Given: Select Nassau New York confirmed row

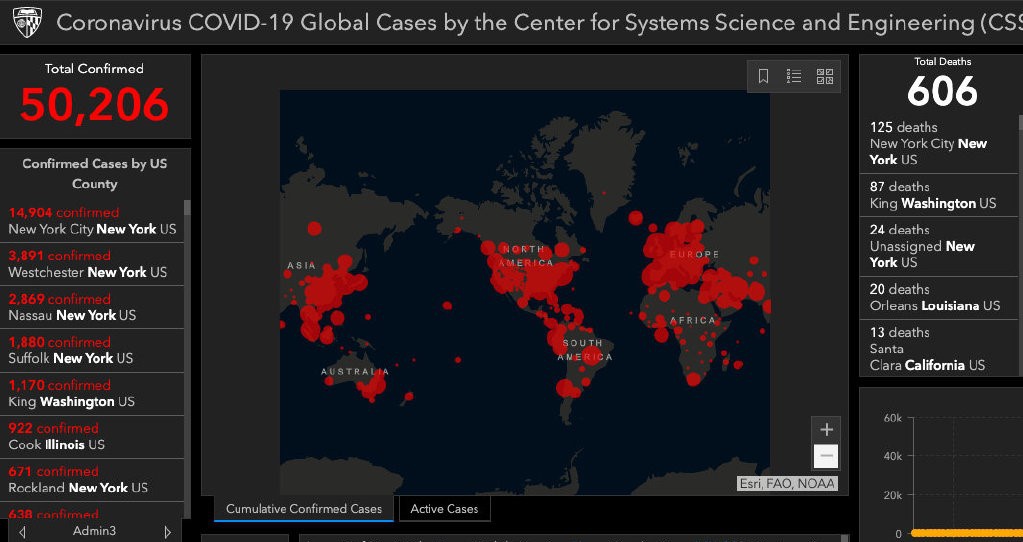Looking at the screenshot, I should pyautogui.click(x=92, y=307).
